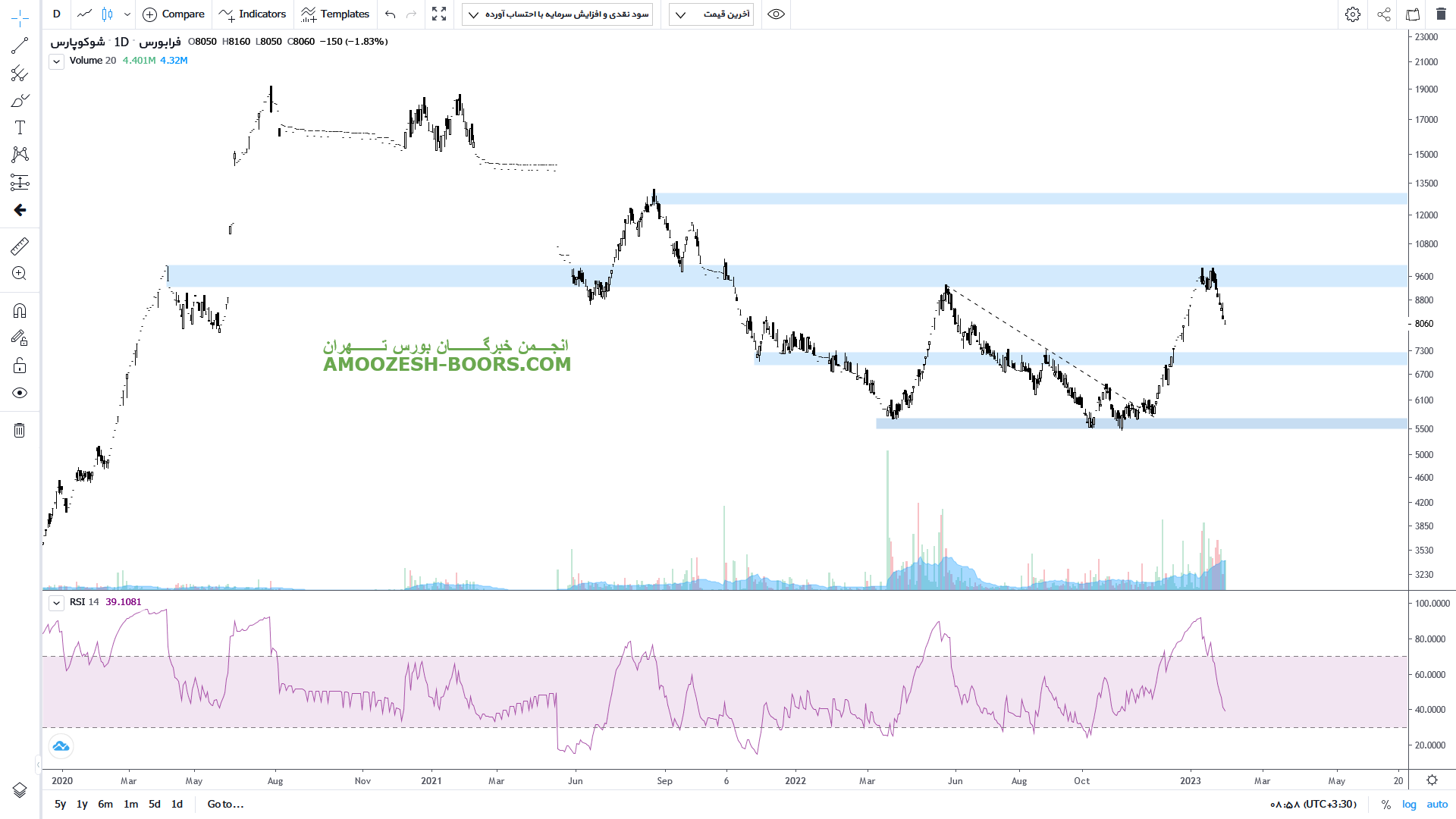
Task: Toggle log scale option
Action: pos(1409,805)
